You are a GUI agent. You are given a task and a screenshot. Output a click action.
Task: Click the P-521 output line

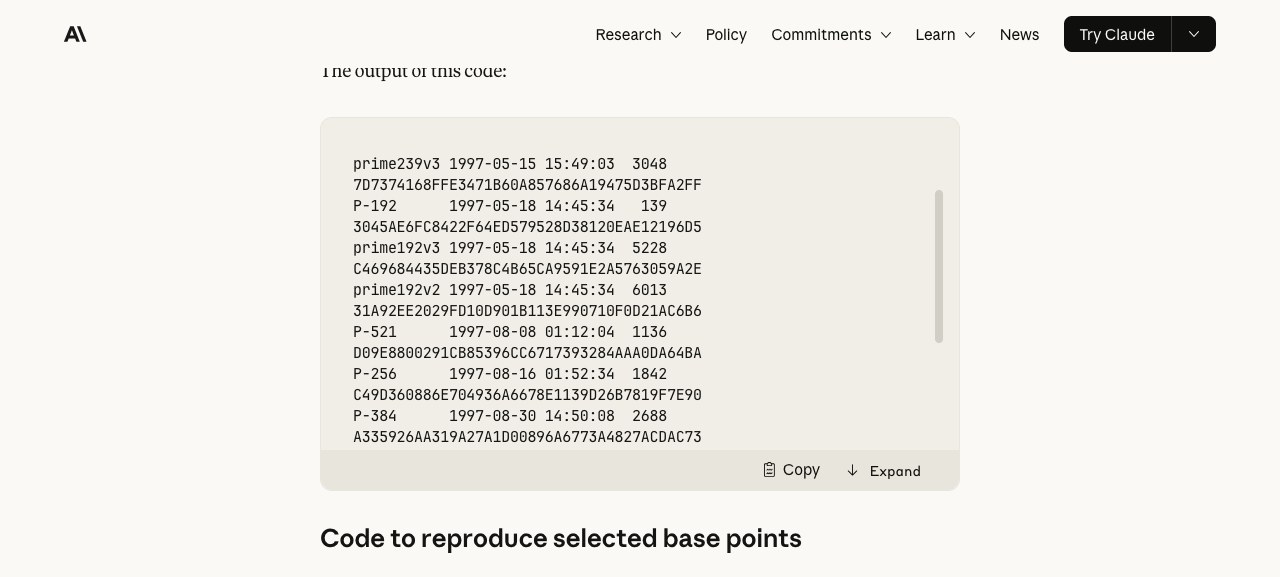[510, 332]
